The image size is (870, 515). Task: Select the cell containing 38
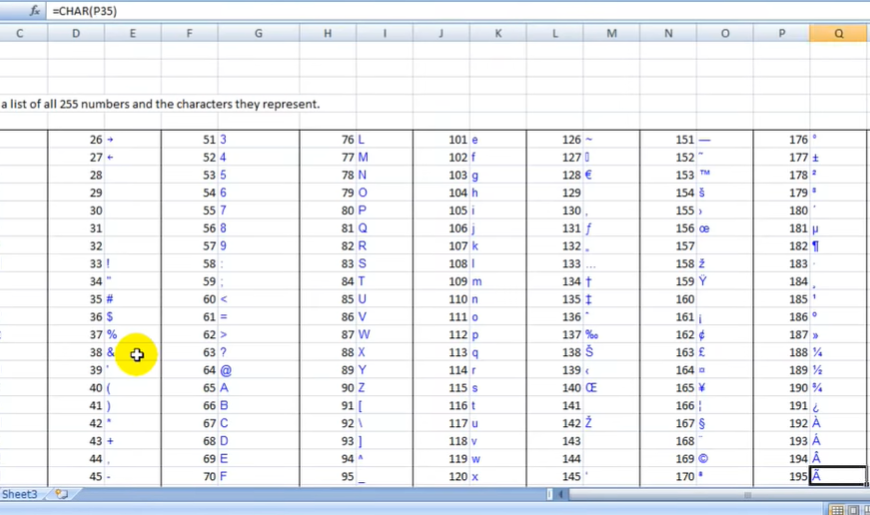coord(76,352)
